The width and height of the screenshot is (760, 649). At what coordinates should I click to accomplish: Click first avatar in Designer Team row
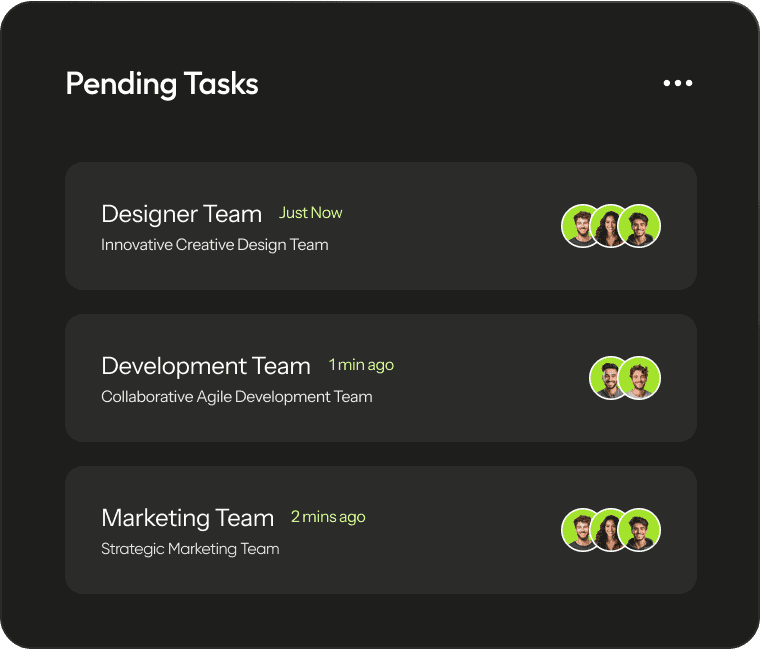tap(580, 226)
